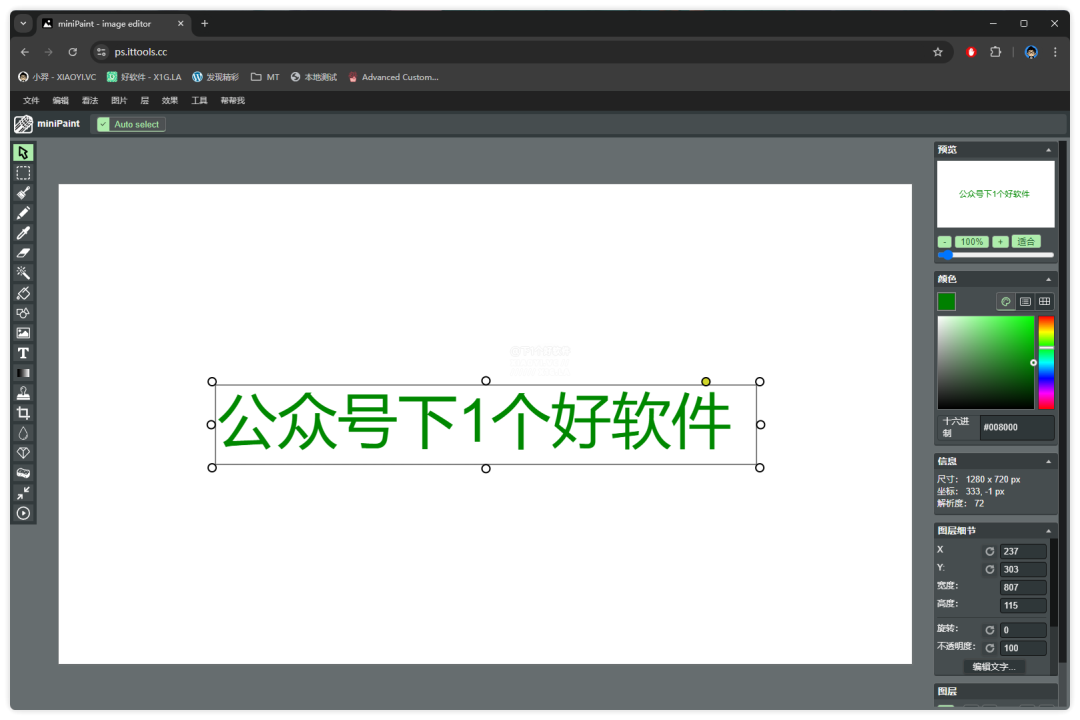1080x720 pixels.
Task: Open the 层 Layer menu
Action: pos(145,101)
